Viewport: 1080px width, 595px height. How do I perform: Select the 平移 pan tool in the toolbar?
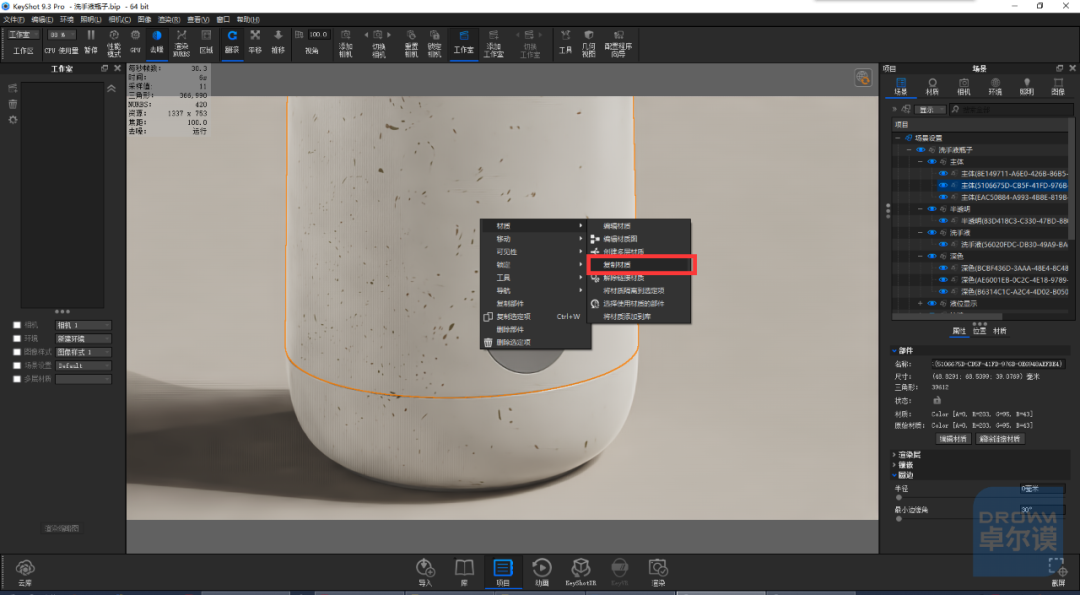(x=256, y=42)
